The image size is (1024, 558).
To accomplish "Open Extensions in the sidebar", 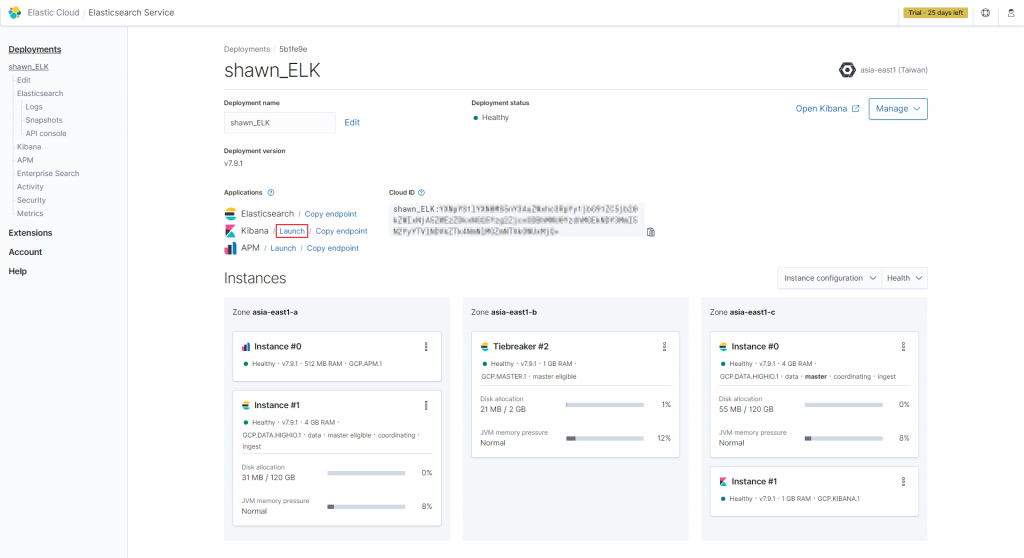I will point(30,233).
